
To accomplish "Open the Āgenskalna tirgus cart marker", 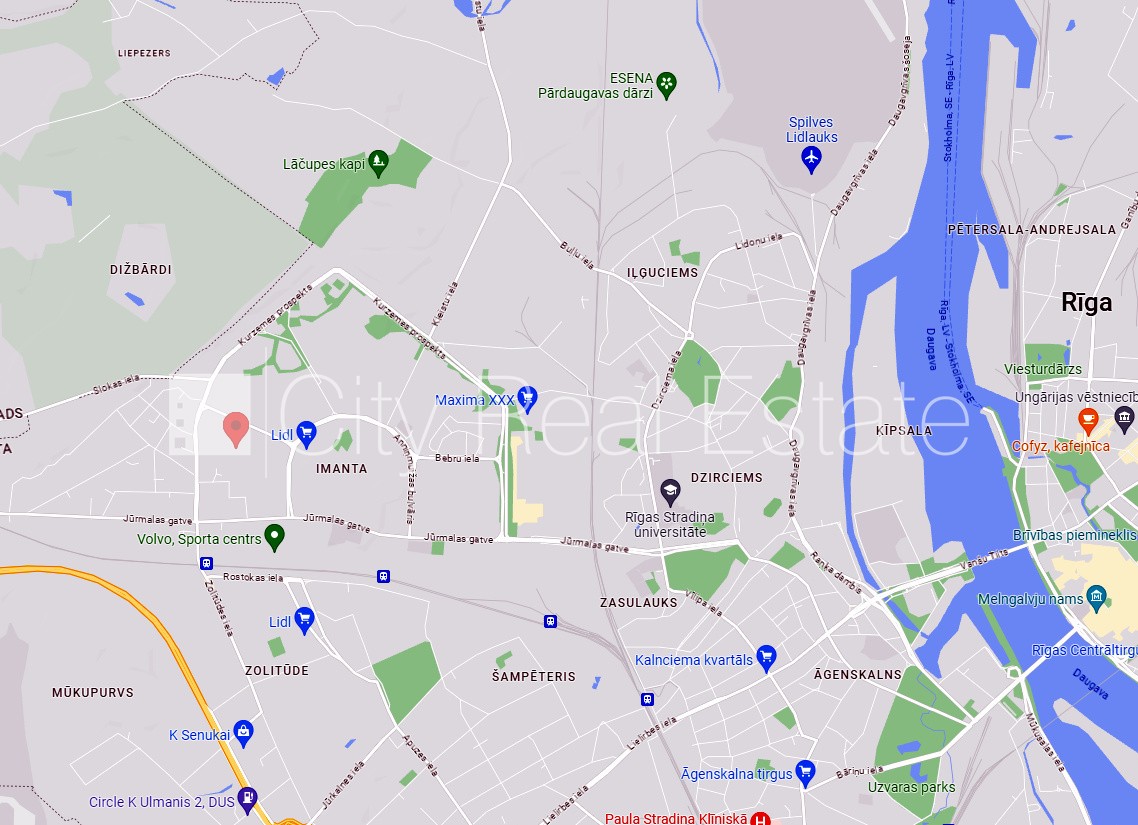I will click(x=806, y=773).
